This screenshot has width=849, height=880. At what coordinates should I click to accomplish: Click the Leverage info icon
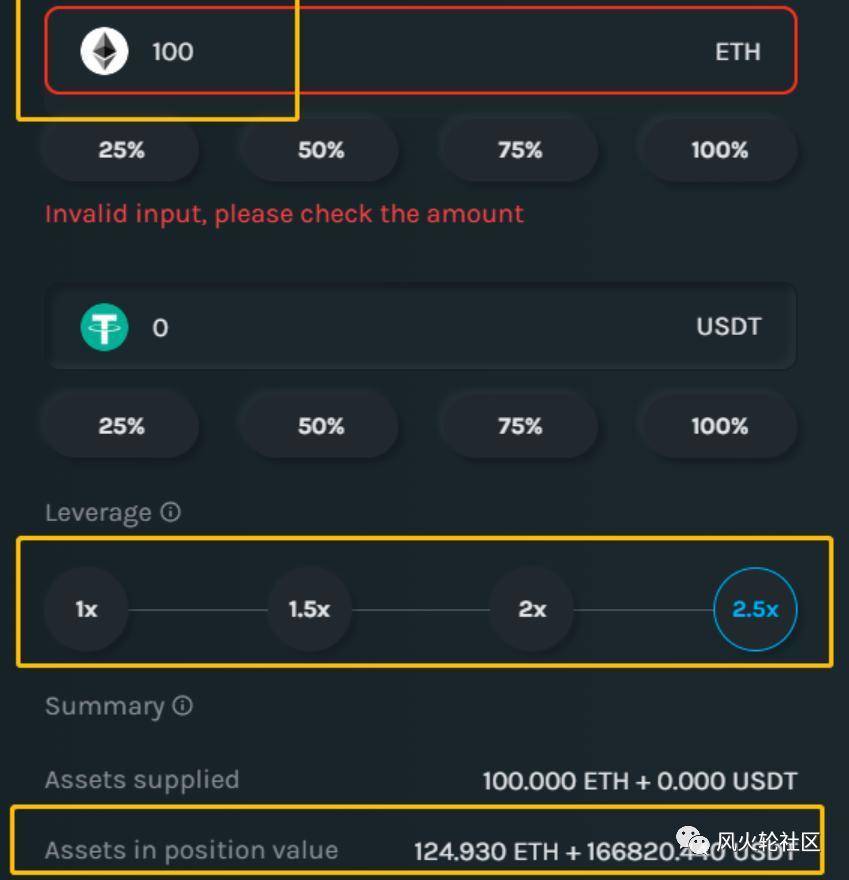tap(171, 512)
